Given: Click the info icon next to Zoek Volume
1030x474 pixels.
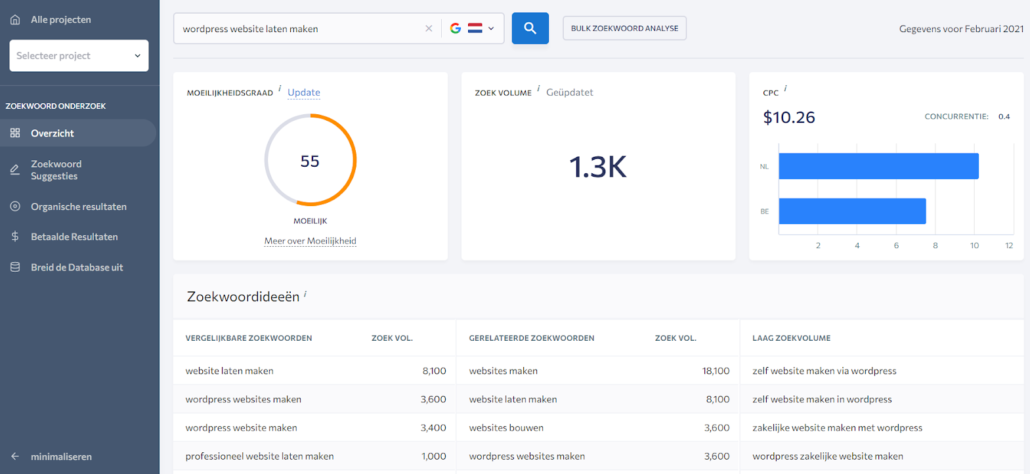Looking at the screenshot, I should (x=539, y=88).
